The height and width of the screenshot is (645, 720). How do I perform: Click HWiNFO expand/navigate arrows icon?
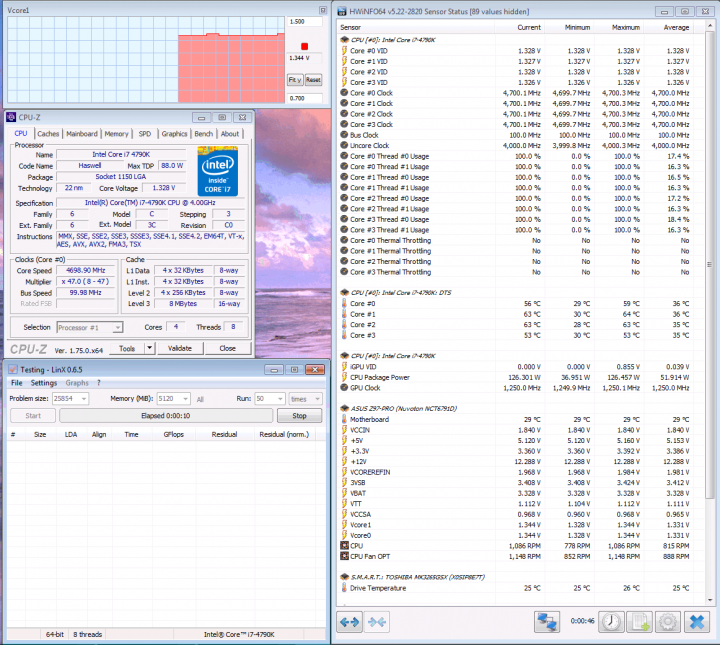349,622
